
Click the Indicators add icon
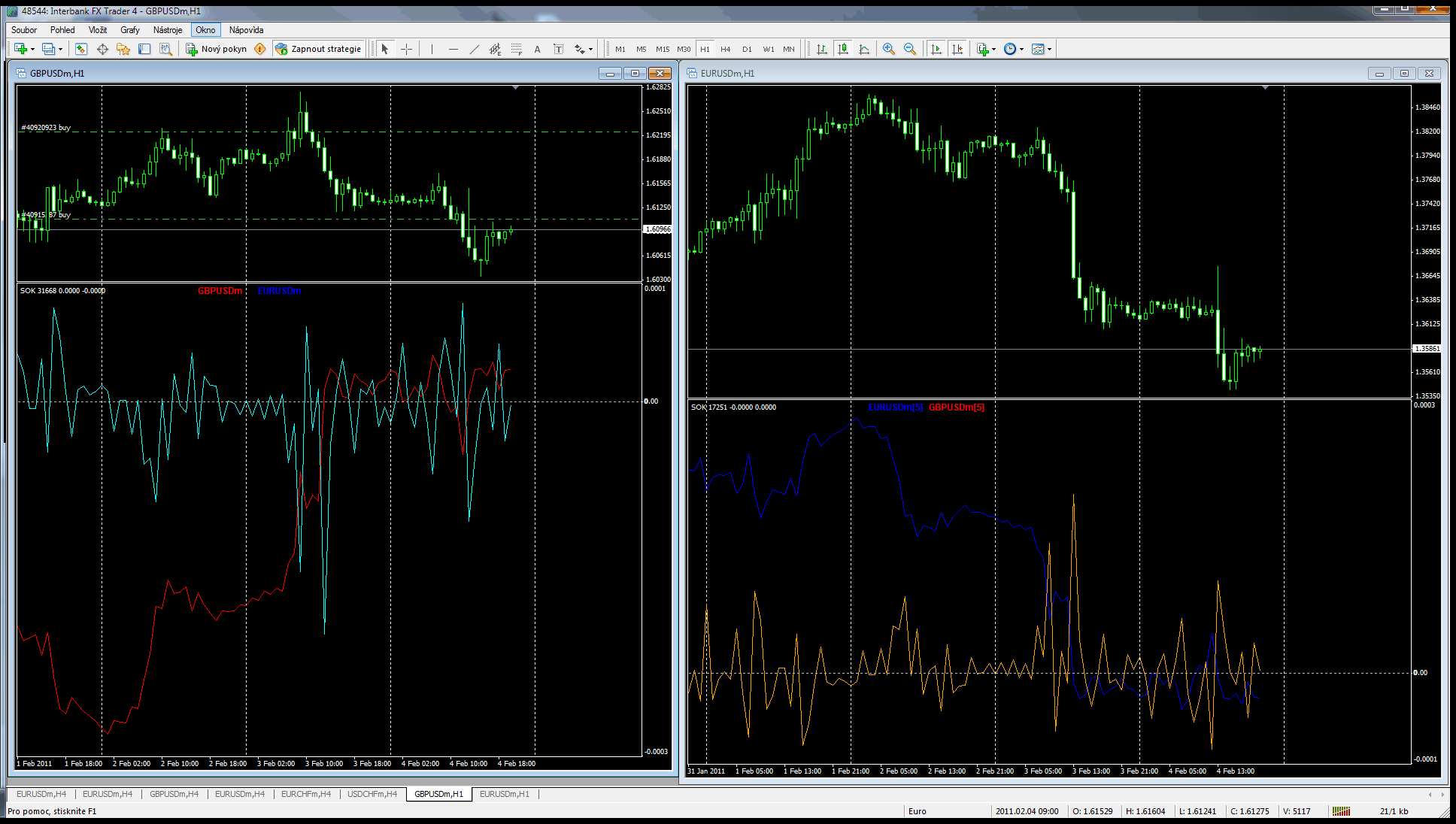click(982, 49)
